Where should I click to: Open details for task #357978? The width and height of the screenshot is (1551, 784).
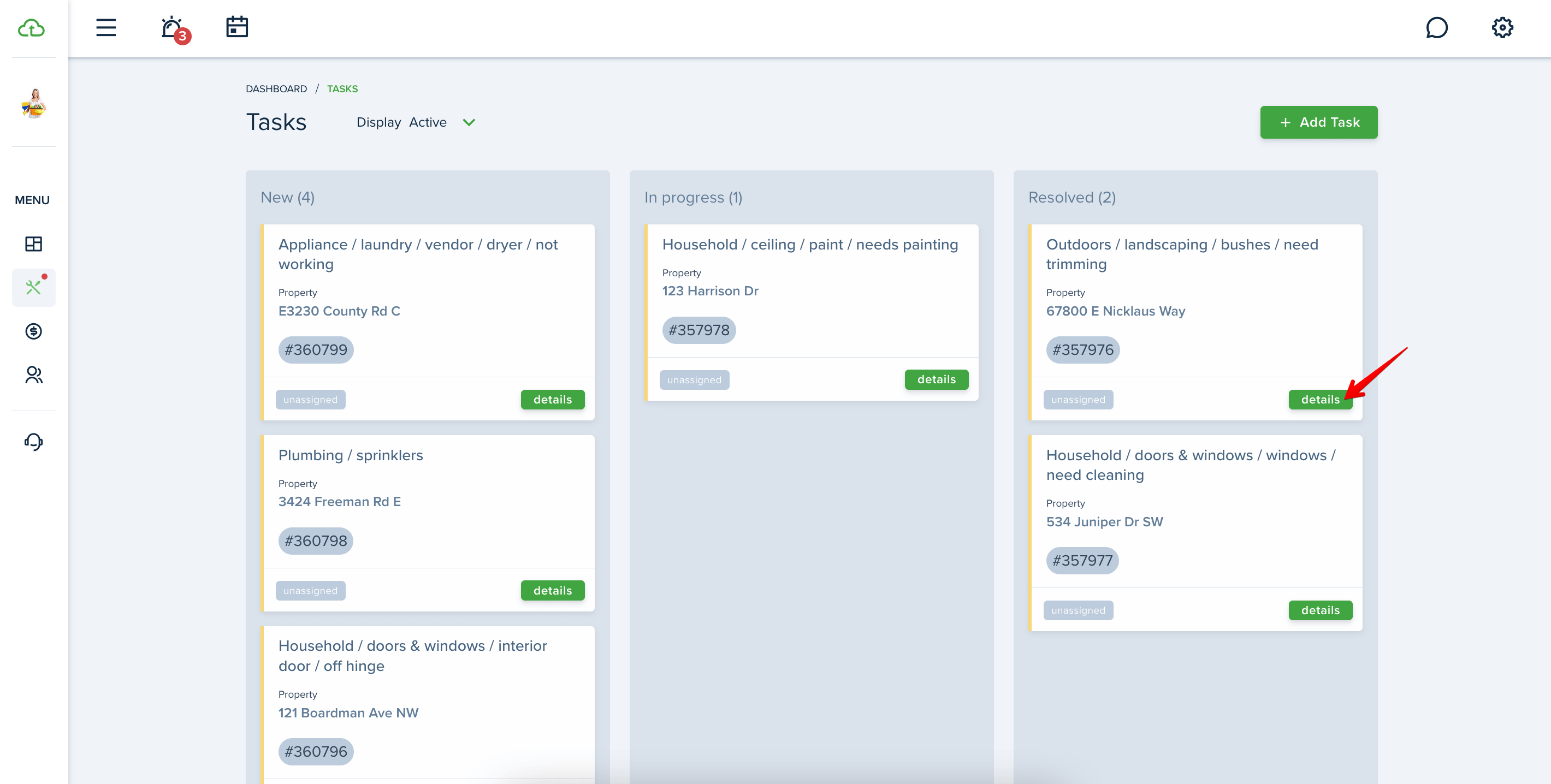coord(936,379)
